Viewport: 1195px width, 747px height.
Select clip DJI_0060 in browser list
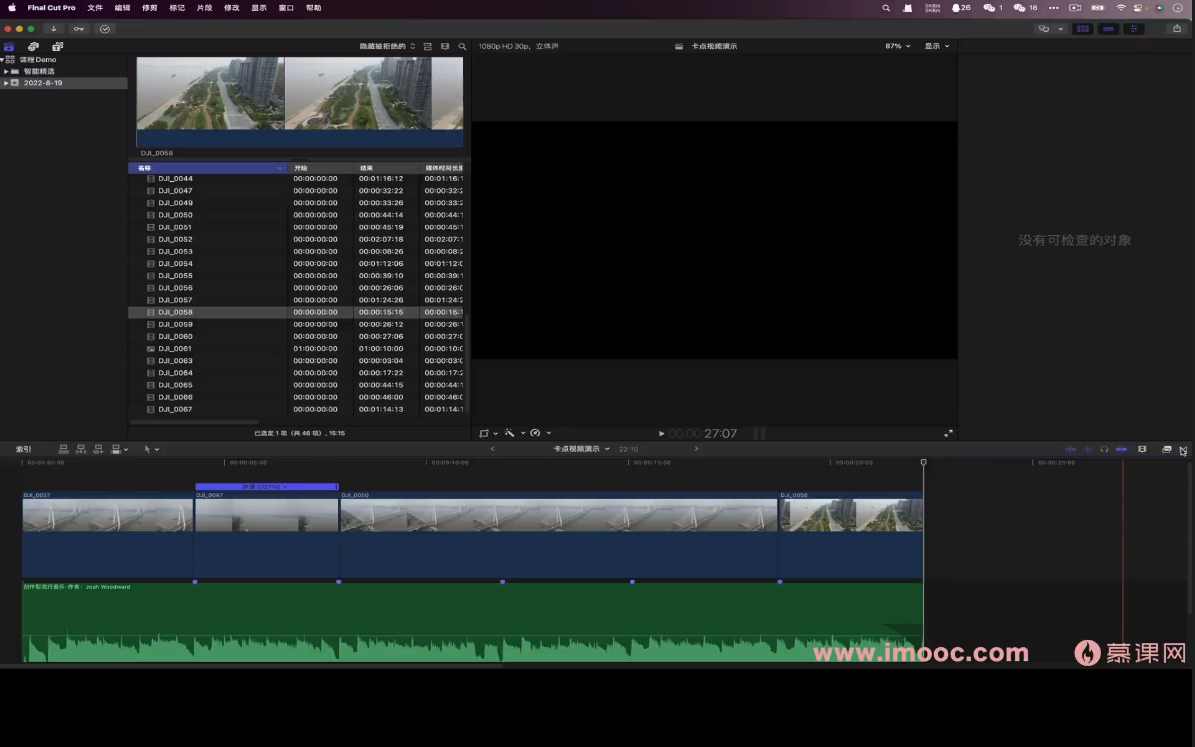[175, 337]
